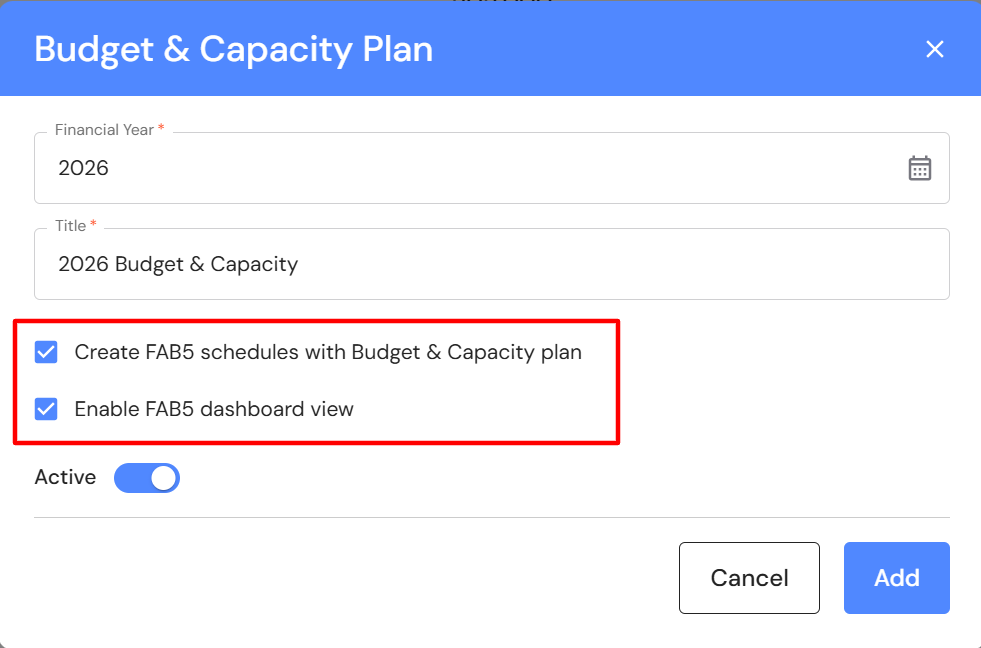This screenshot has width=981, height=648.
Task: Close the Budget & Capacity Plan dialog
Action: coord(934,49)
